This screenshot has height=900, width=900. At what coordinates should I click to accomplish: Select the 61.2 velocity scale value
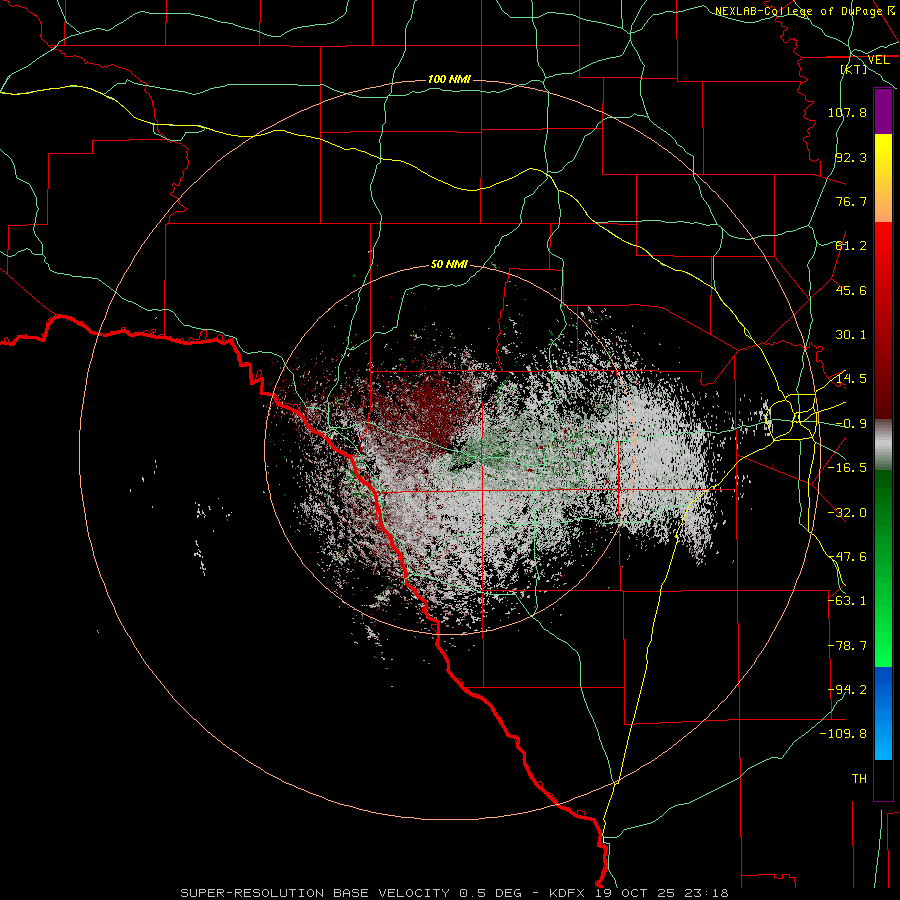851,246
